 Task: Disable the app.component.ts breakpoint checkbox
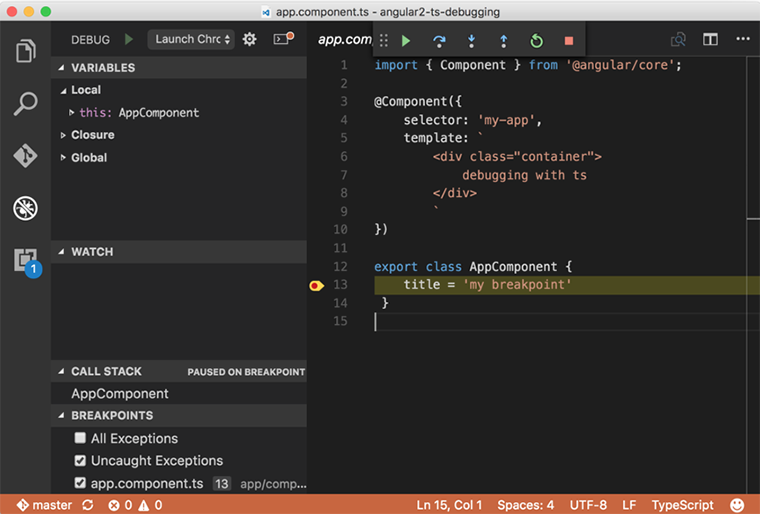[x=80, y=483]
